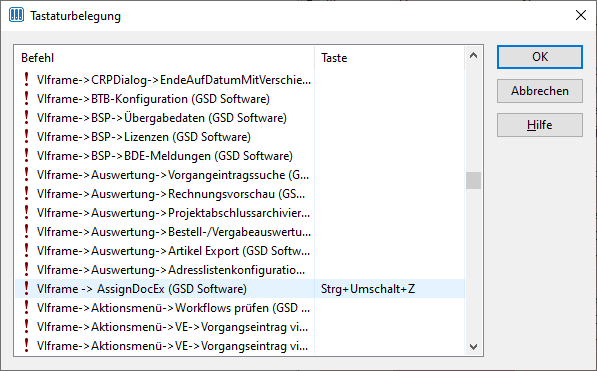Sort by the Befehl column header

(x=164, y=58)
